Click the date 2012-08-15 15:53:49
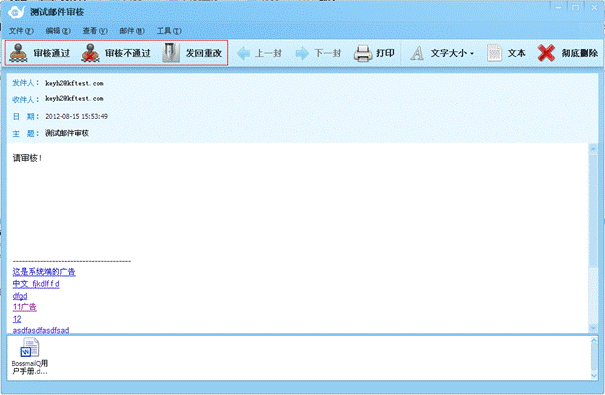This screenshot has width=605, height=395. click(76, 116)
